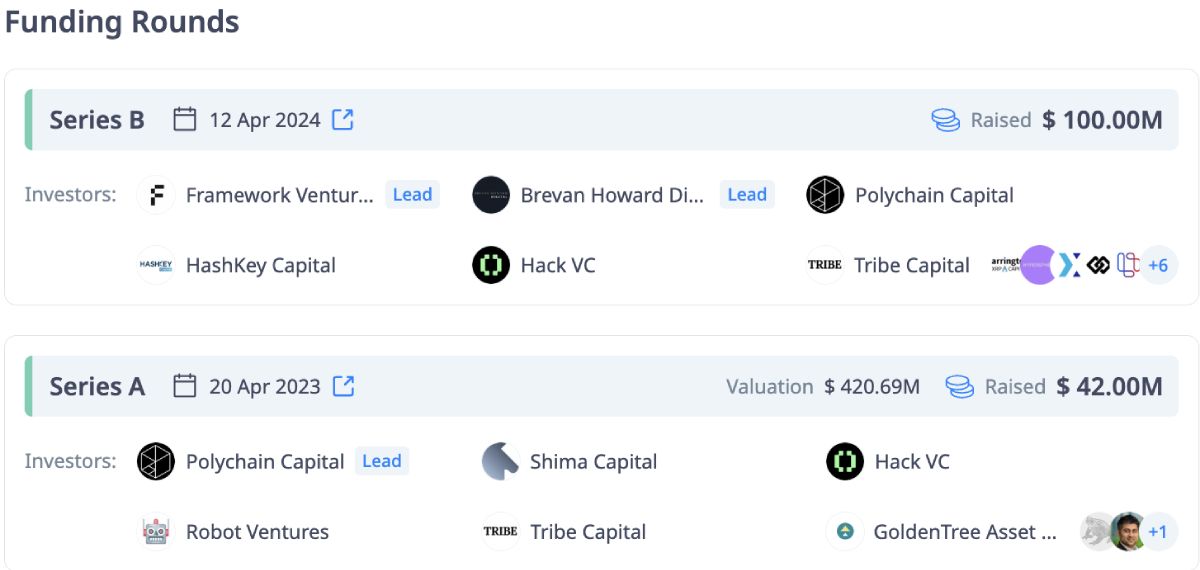Open the Framework Ventures investor link
This screenshot has width=1200, height=570.
pos(280,195)
